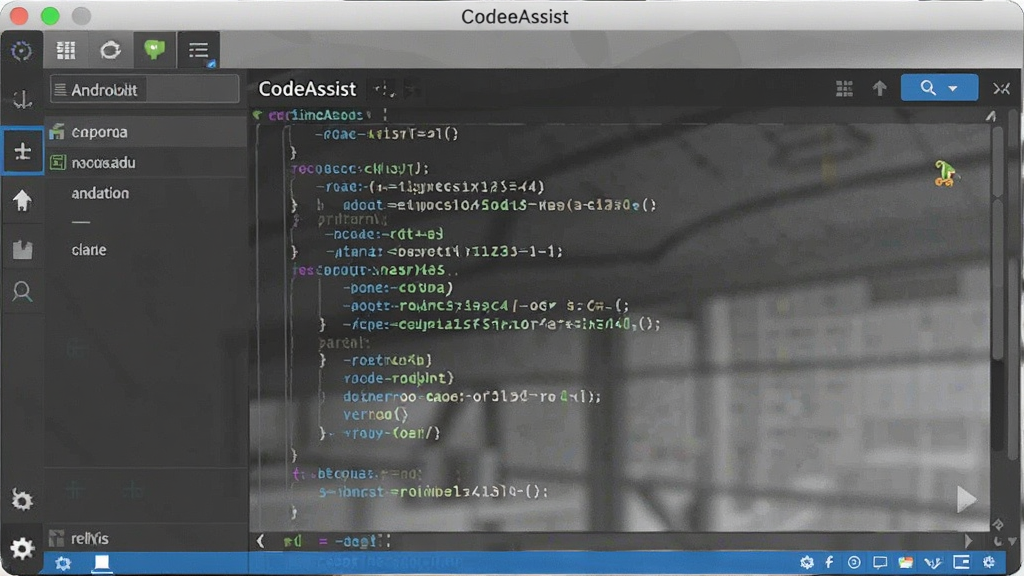Click the code line 'vernoo()'
The image size is (1024, 576).
[x=376, y=415]
